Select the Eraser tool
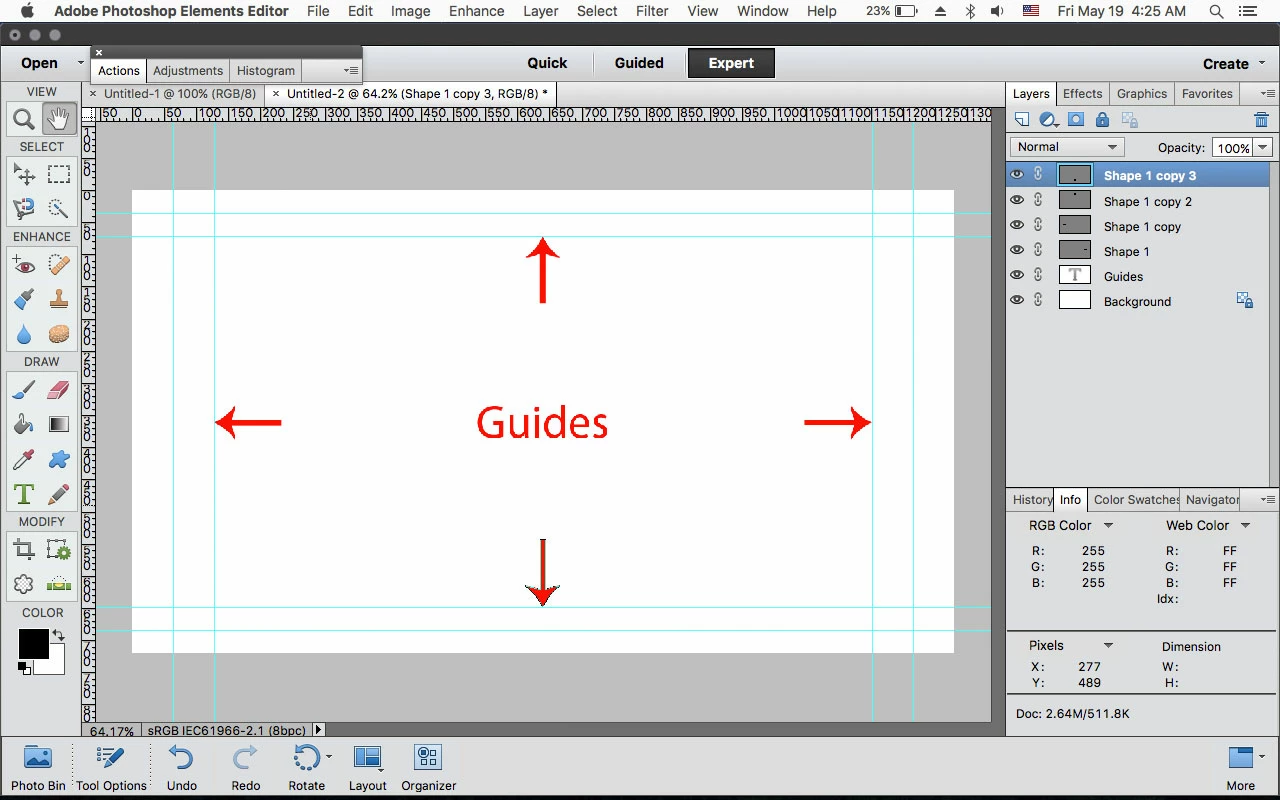The height and width of the screenshot is (800, 1280). [59, 390]
